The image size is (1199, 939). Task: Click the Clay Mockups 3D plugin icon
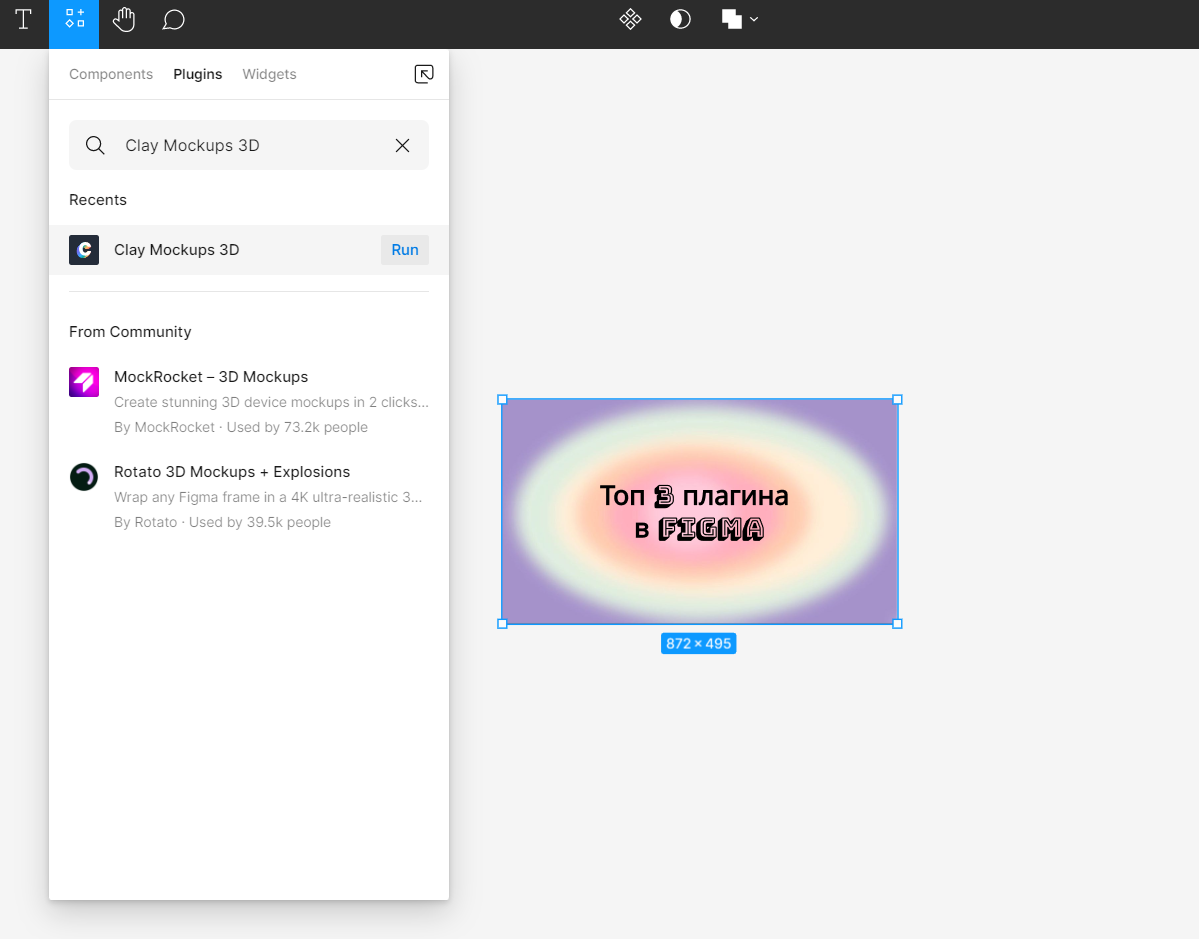(x=84, y=250)
